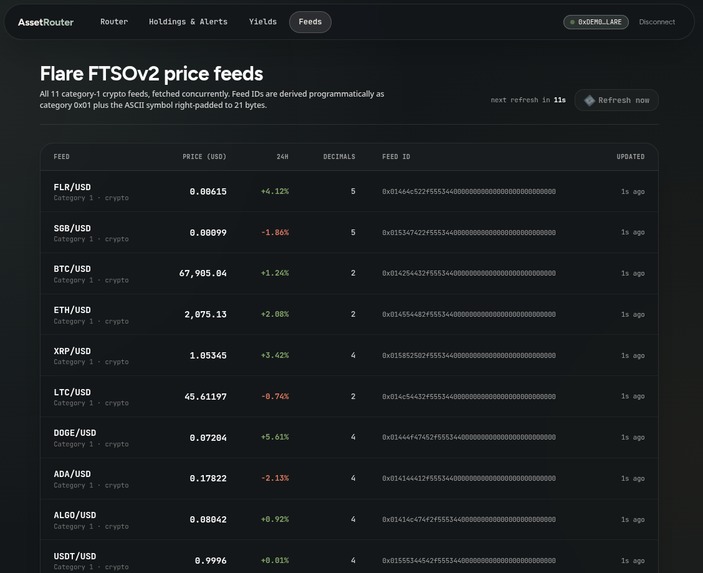Click the 0xDEMO wallet address badge
Image resolution: width=703 pixels, height=573 pixels.
click(x=596, y=22)
